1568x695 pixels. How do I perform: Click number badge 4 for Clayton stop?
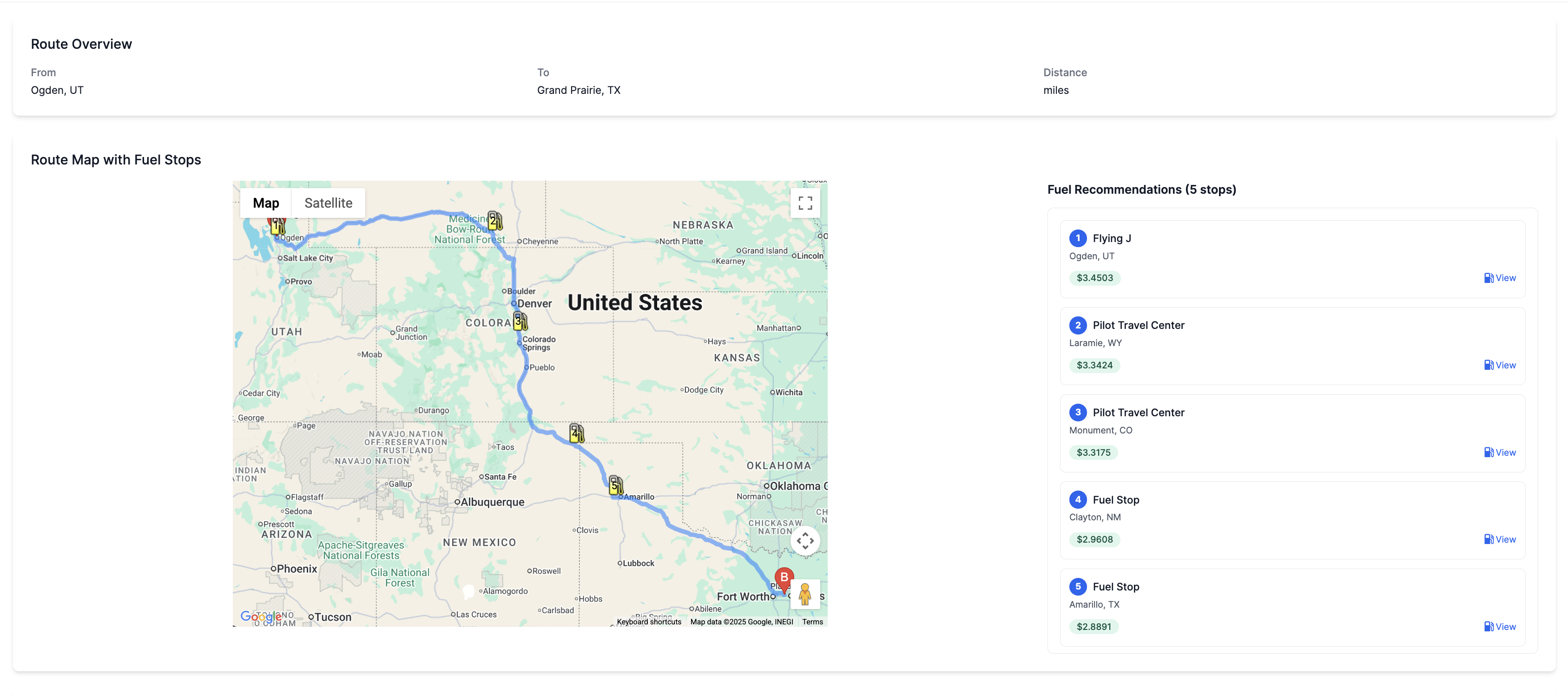pos(1077,499)
